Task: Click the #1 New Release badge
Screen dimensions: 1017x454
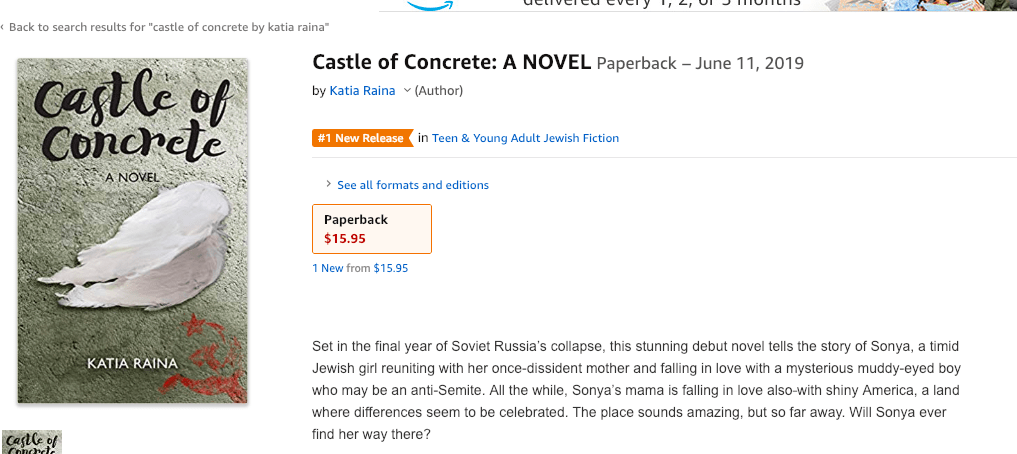Action: 361,138
